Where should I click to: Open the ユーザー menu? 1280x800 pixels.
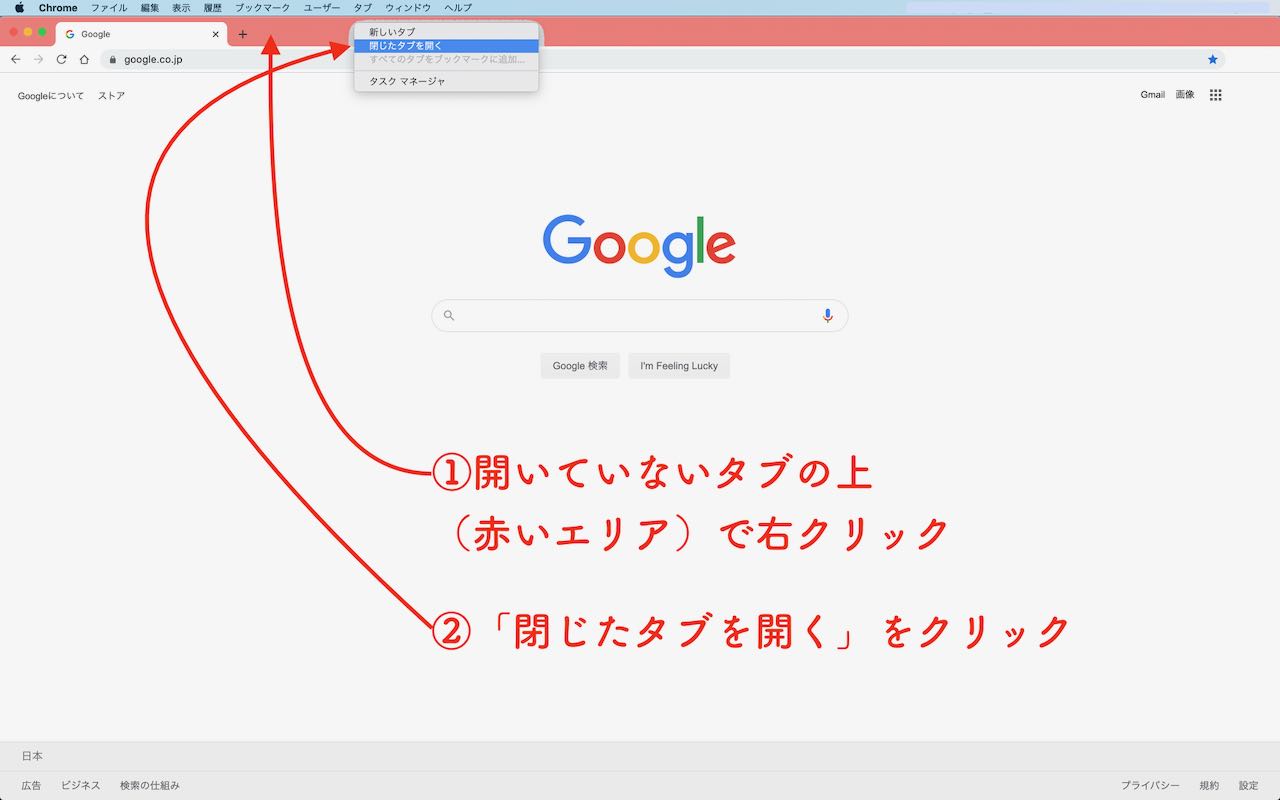pos(322,7)
